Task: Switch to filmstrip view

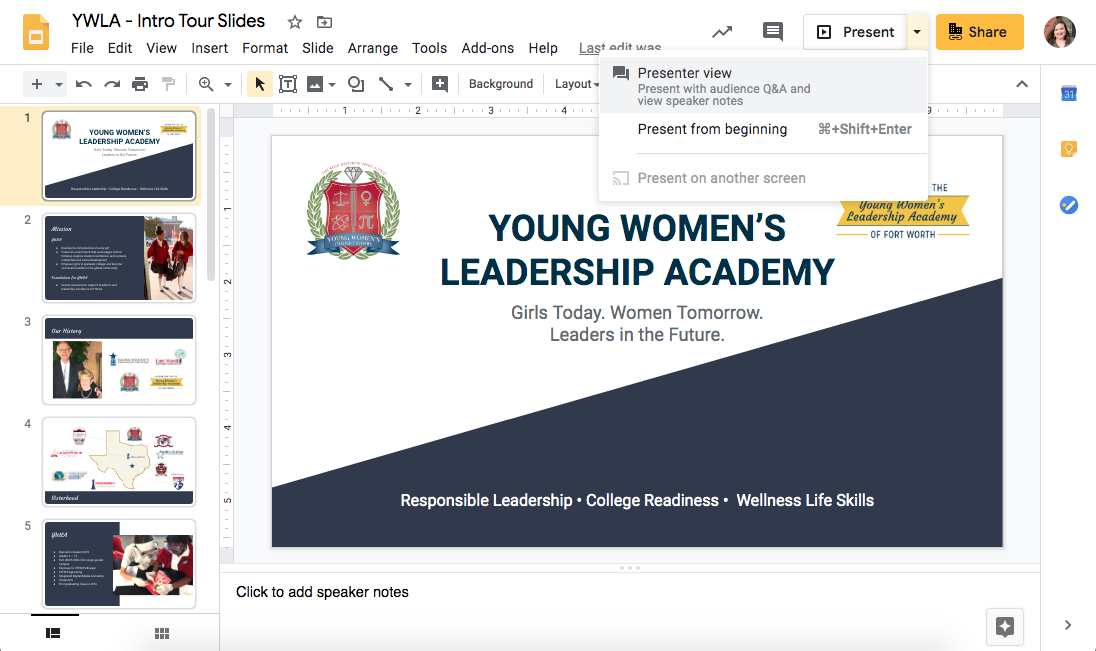Action: tap(53, 633)
